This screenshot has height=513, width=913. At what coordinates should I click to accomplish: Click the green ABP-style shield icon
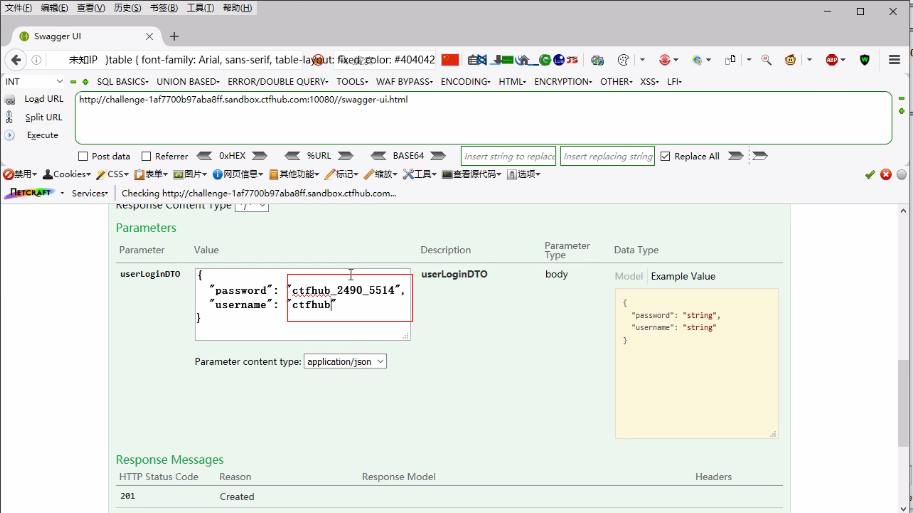[865, 60]
